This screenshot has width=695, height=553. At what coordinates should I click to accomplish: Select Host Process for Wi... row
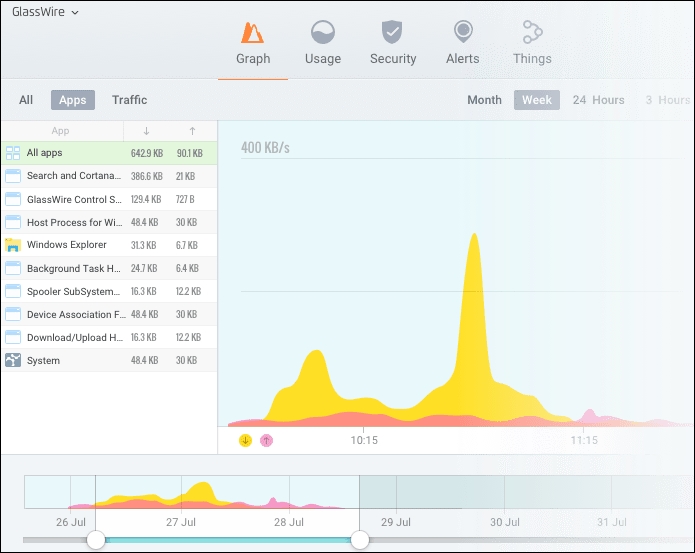(109, 222)
